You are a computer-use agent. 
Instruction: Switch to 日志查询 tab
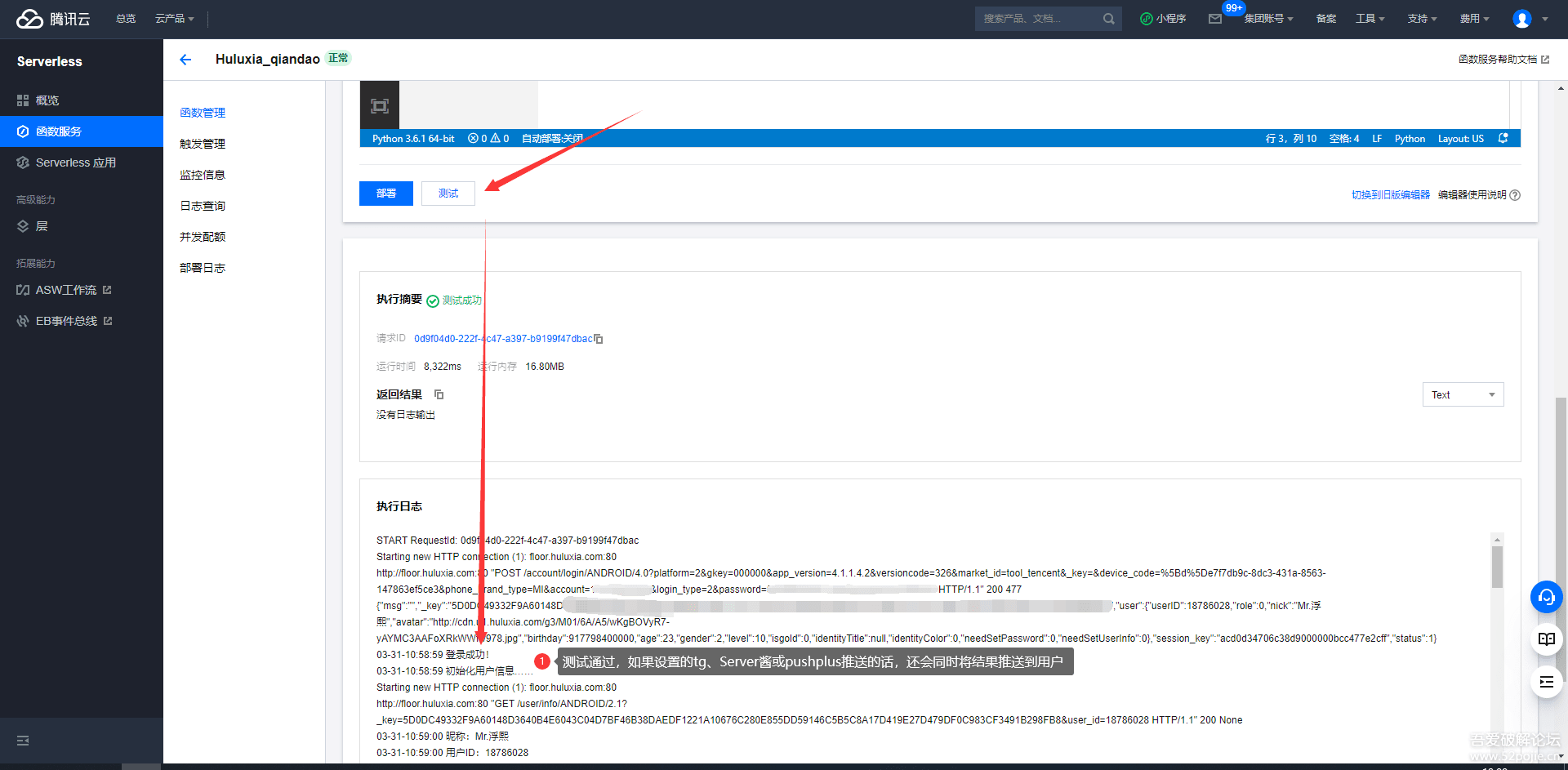pos(203,206)
